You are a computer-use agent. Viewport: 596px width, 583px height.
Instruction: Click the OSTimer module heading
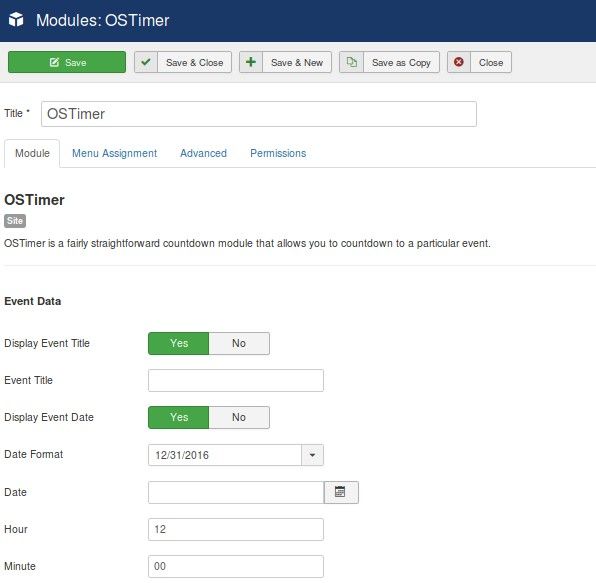(34, 200)
